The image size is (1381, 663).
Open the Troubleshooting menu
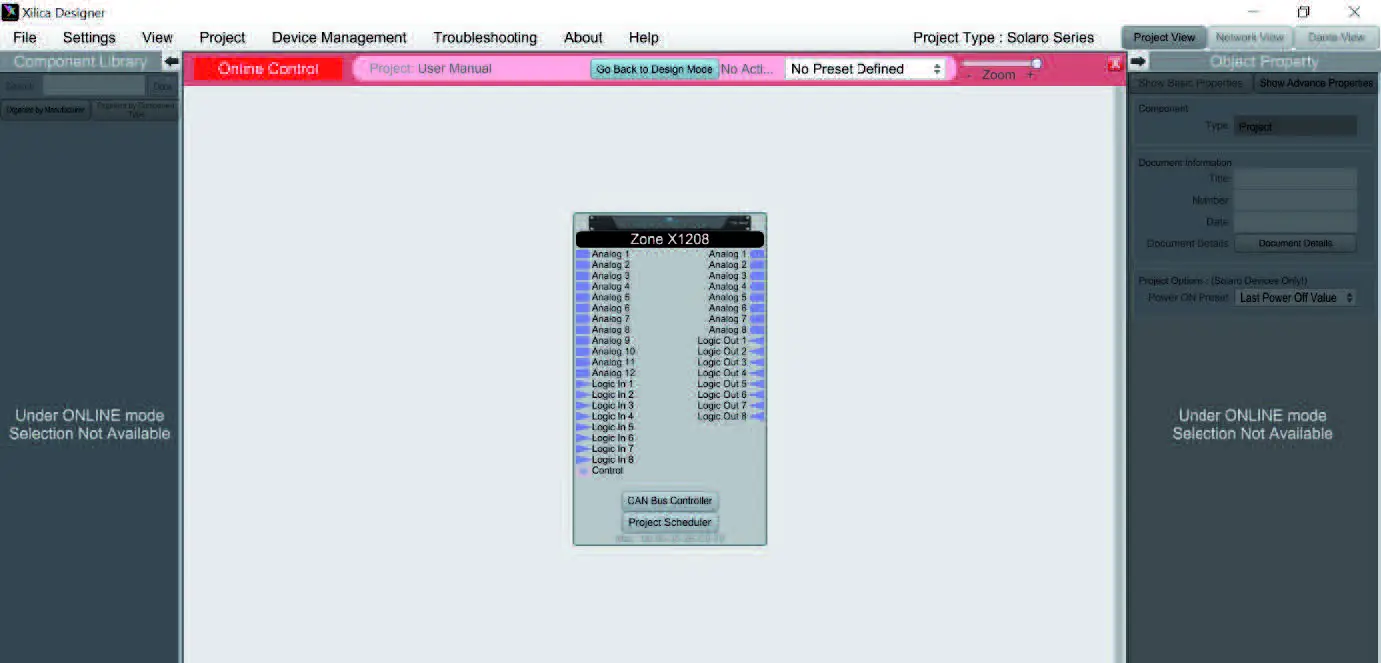485,38
